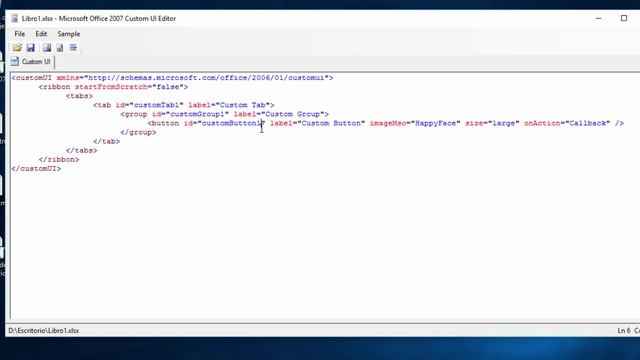
Task: Click the "customTab1" id value
Action: (x=156, y=105)
